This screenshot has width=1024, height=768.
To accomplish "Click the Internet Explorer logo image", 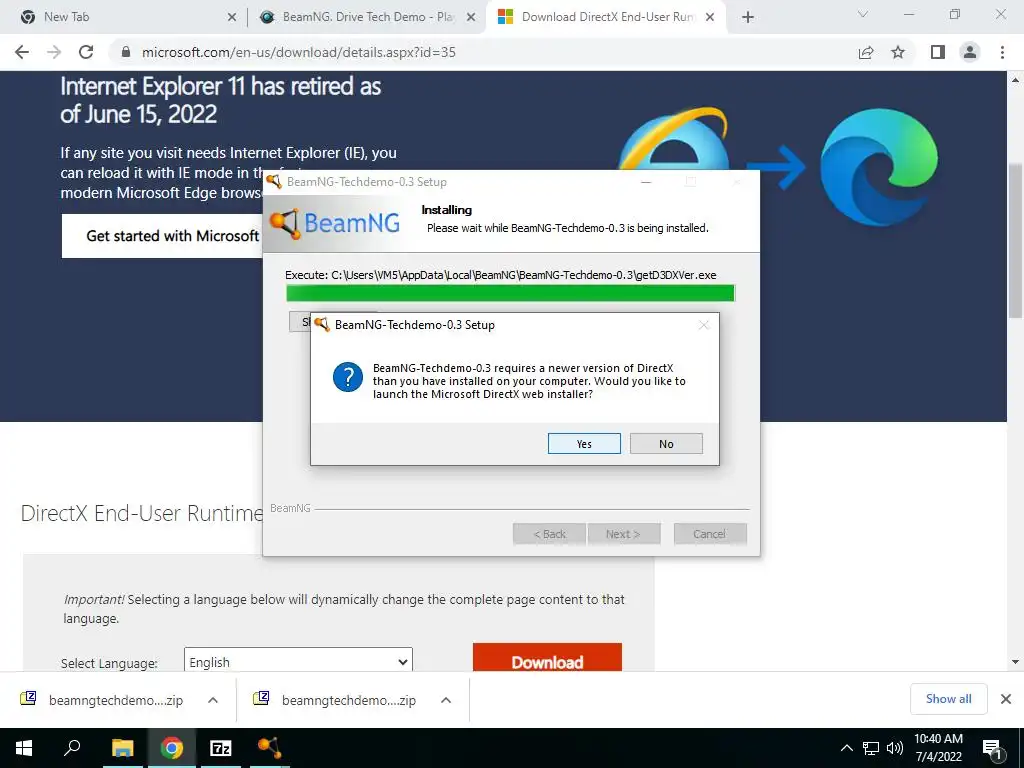I will (x=673, y=138).
